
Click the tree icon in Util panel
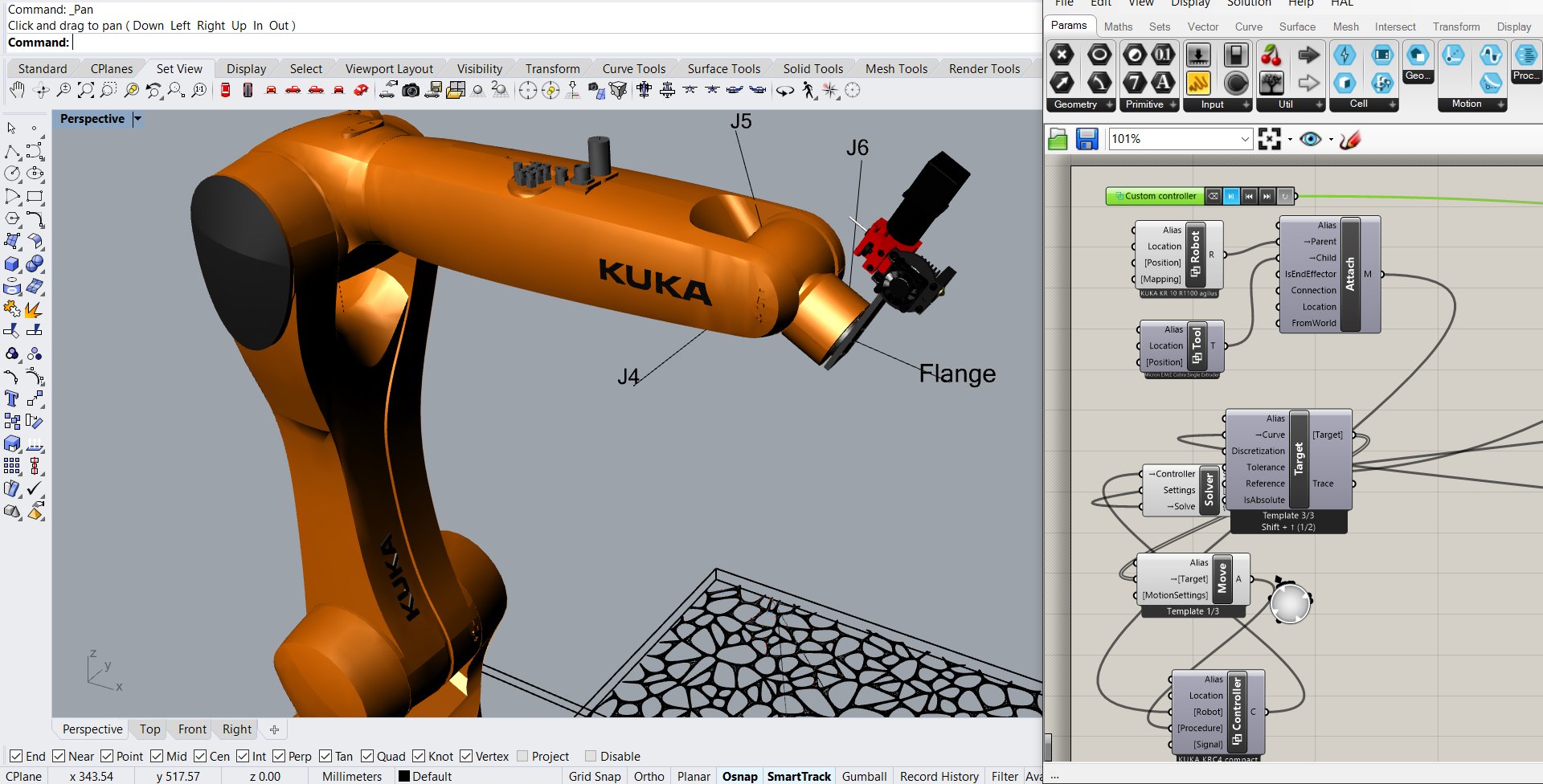pyautogui.click(x=1271, y=83)
